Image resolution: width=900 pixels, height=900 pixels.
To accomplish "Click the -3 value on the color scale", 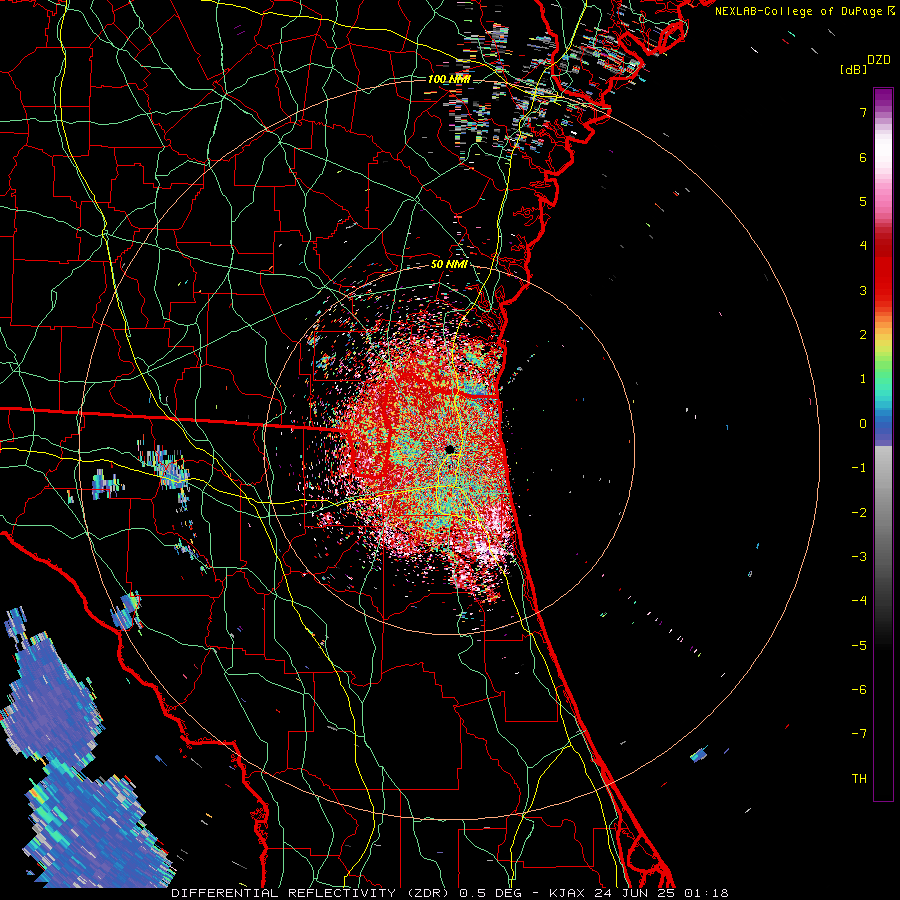I will pyautogui.click(x=859, y=557).
